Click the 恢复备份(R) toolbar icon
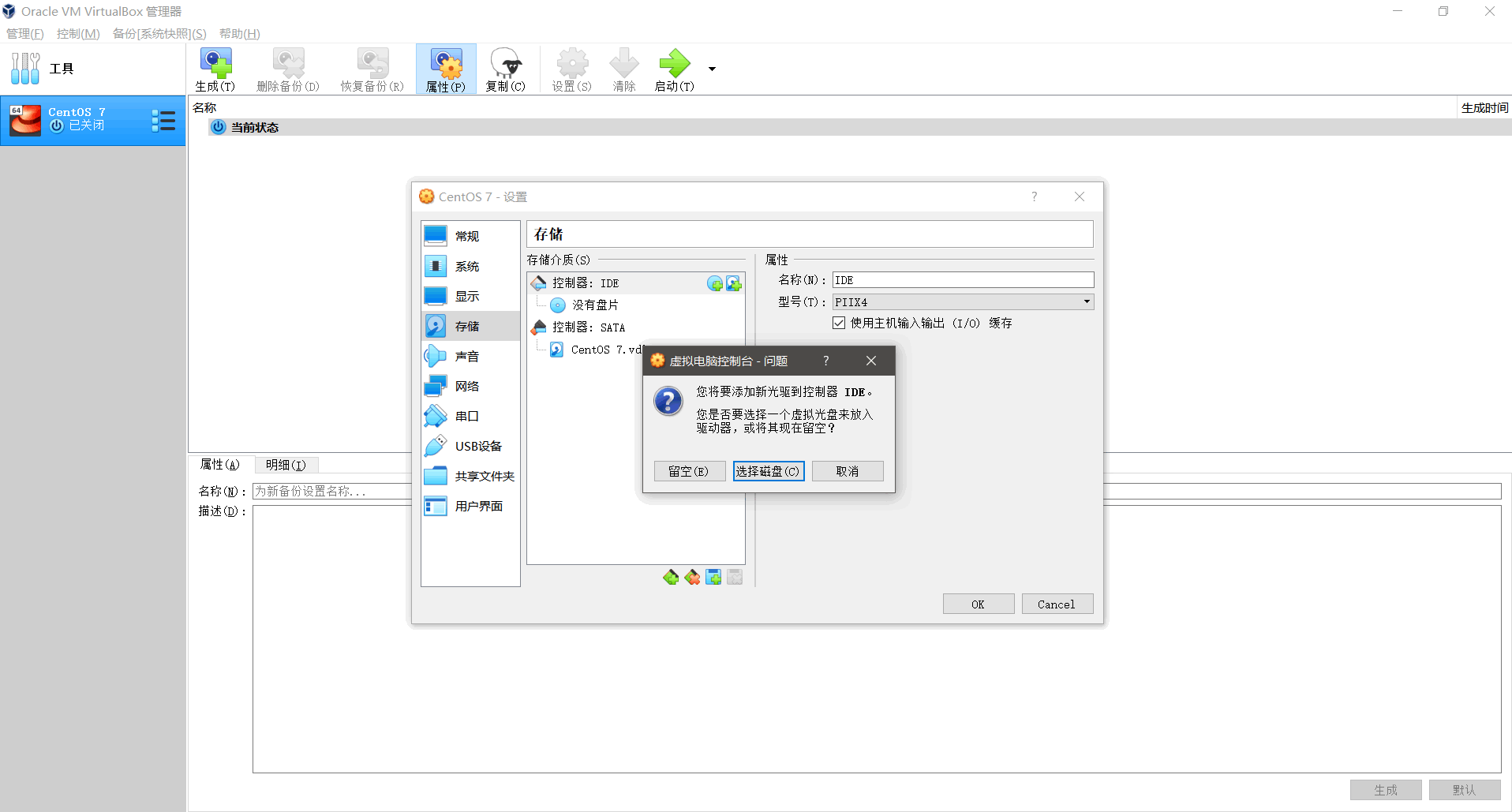Image resolution: width=1512 pixels, height=812 pixels. [x=372, y=69]
